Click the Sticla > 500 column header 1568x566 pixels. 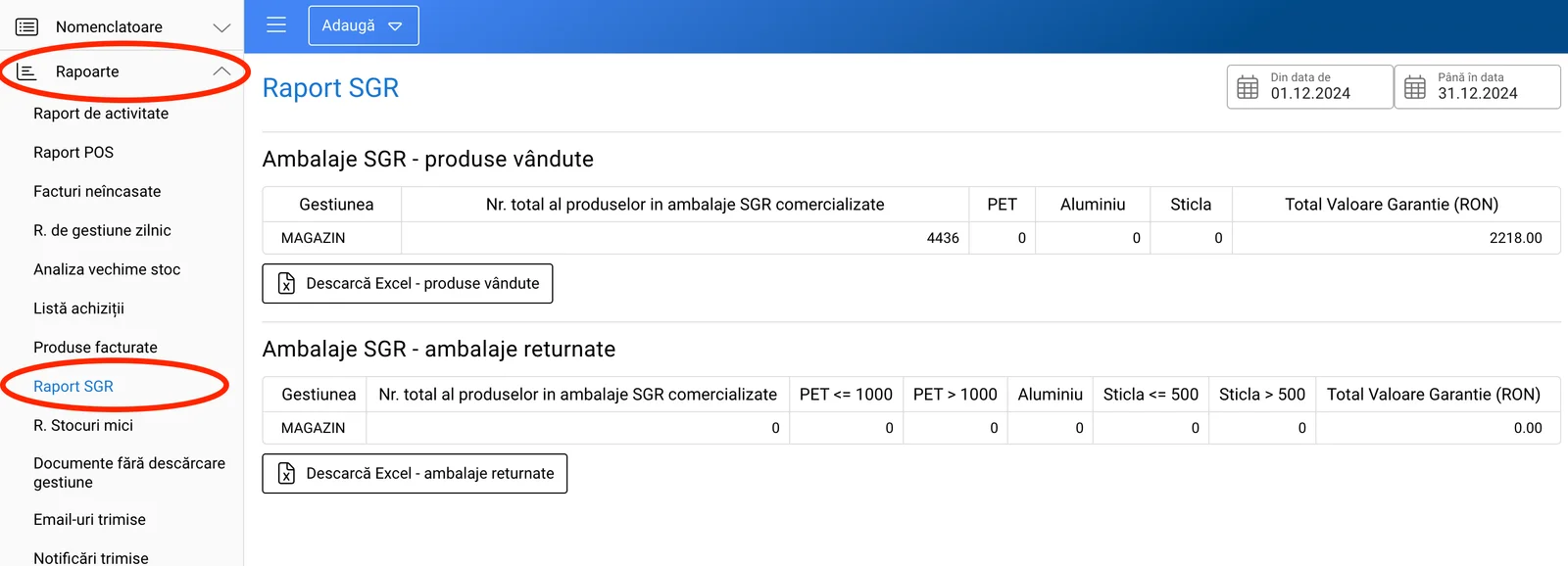click(1262, 395)
